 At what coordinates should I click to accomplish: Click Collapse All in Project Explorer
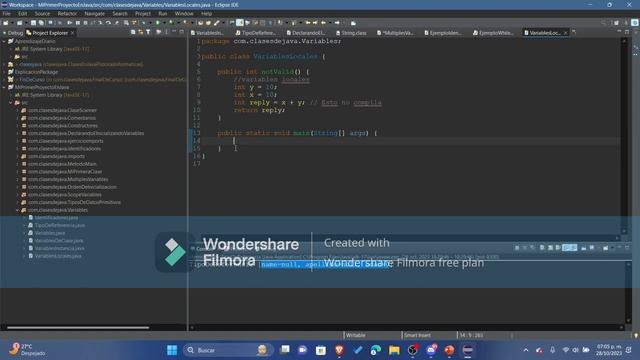(x=133, y=32)
